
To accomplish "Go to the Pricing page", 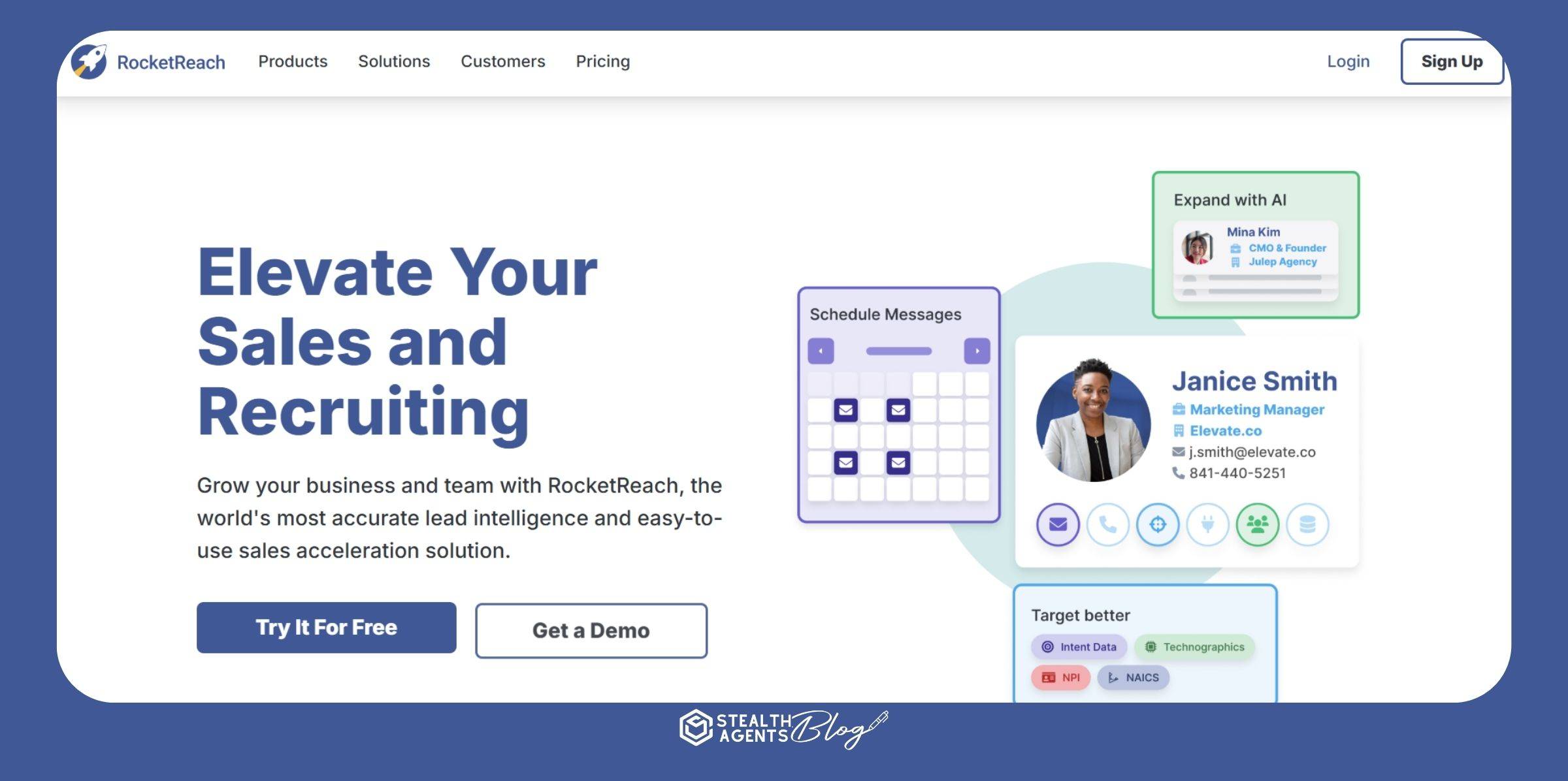I will (603, 61).
